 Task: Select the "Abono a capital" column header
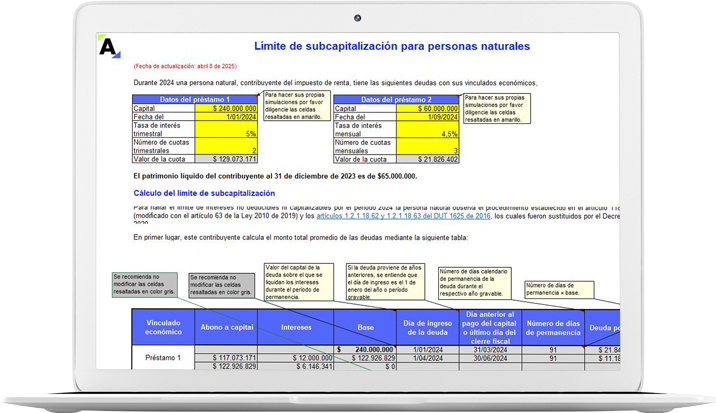226,327
